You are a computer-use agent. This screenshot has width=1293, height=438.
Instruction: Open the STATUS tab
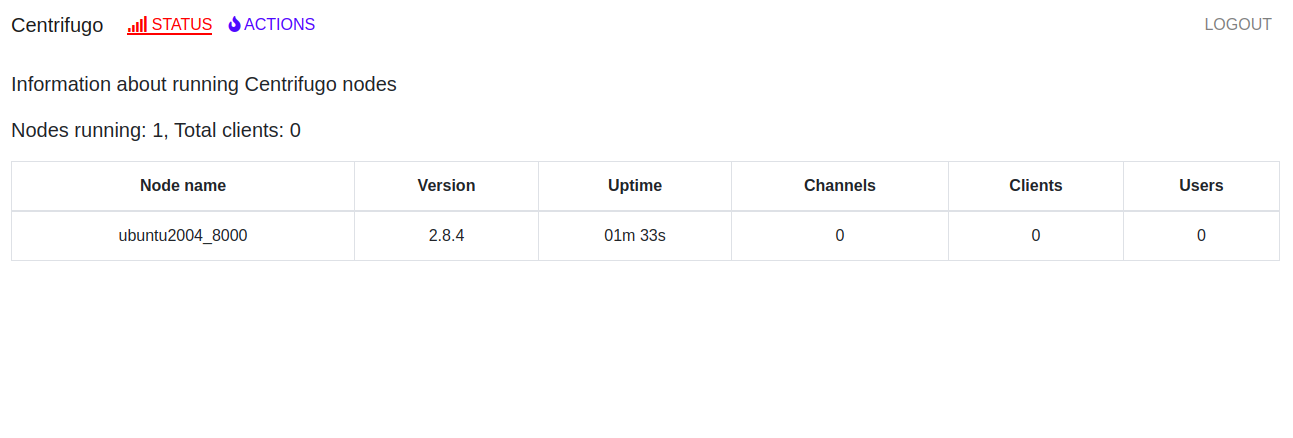tap(170, 25)
